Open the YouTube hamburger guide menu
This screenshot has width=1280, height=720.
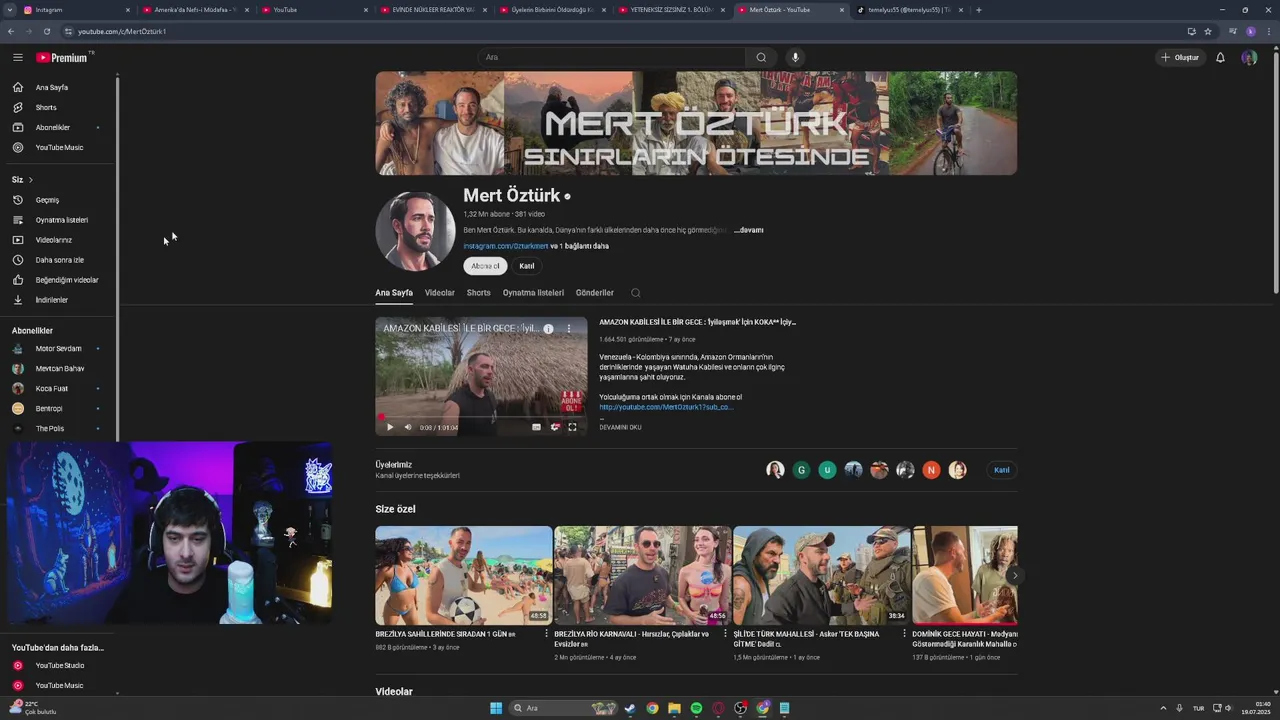[x=18, y=57]
